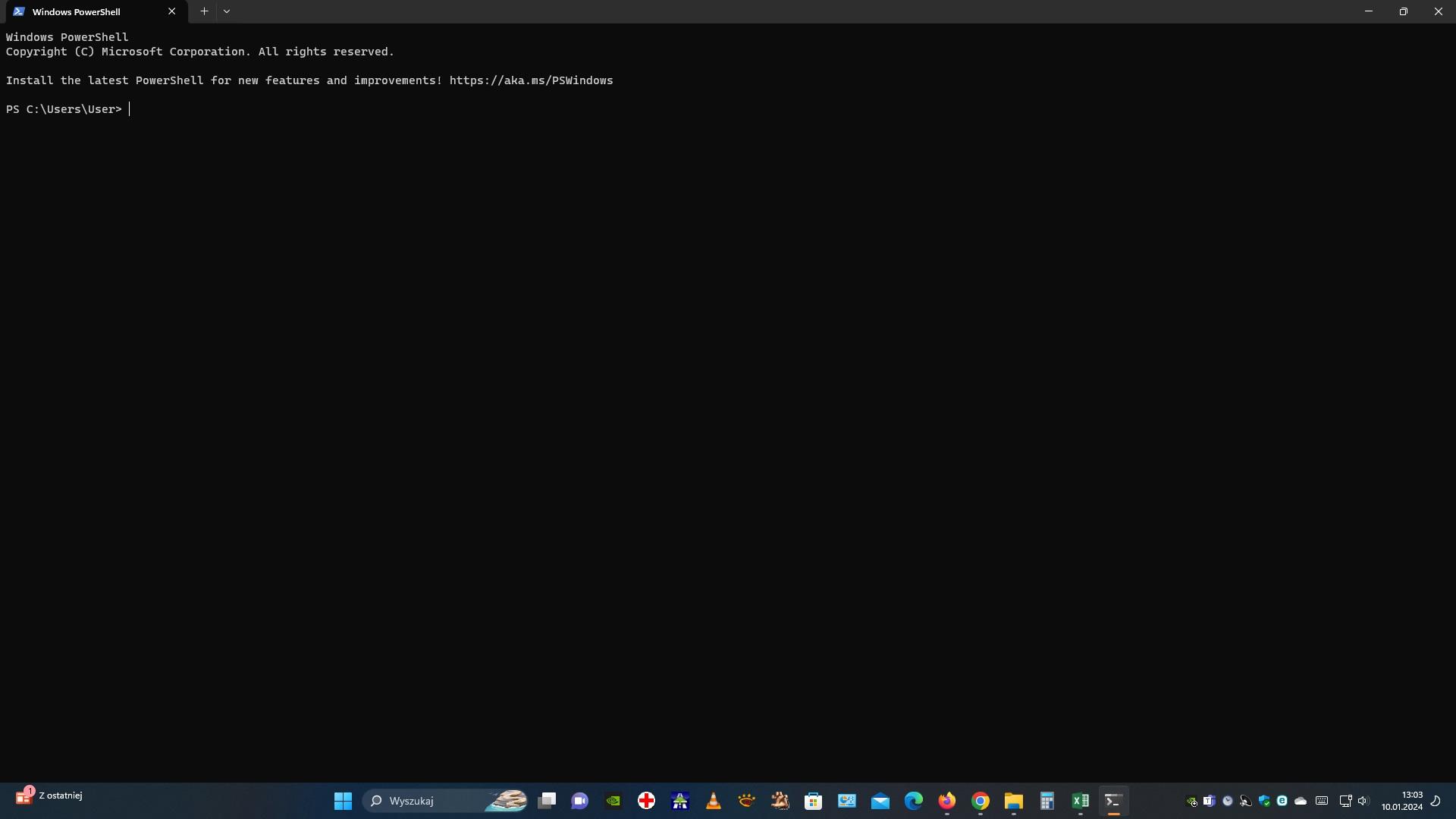Expand the new tab profile dropdown
Screen dimensions: 1456x819
pos(227,11)
